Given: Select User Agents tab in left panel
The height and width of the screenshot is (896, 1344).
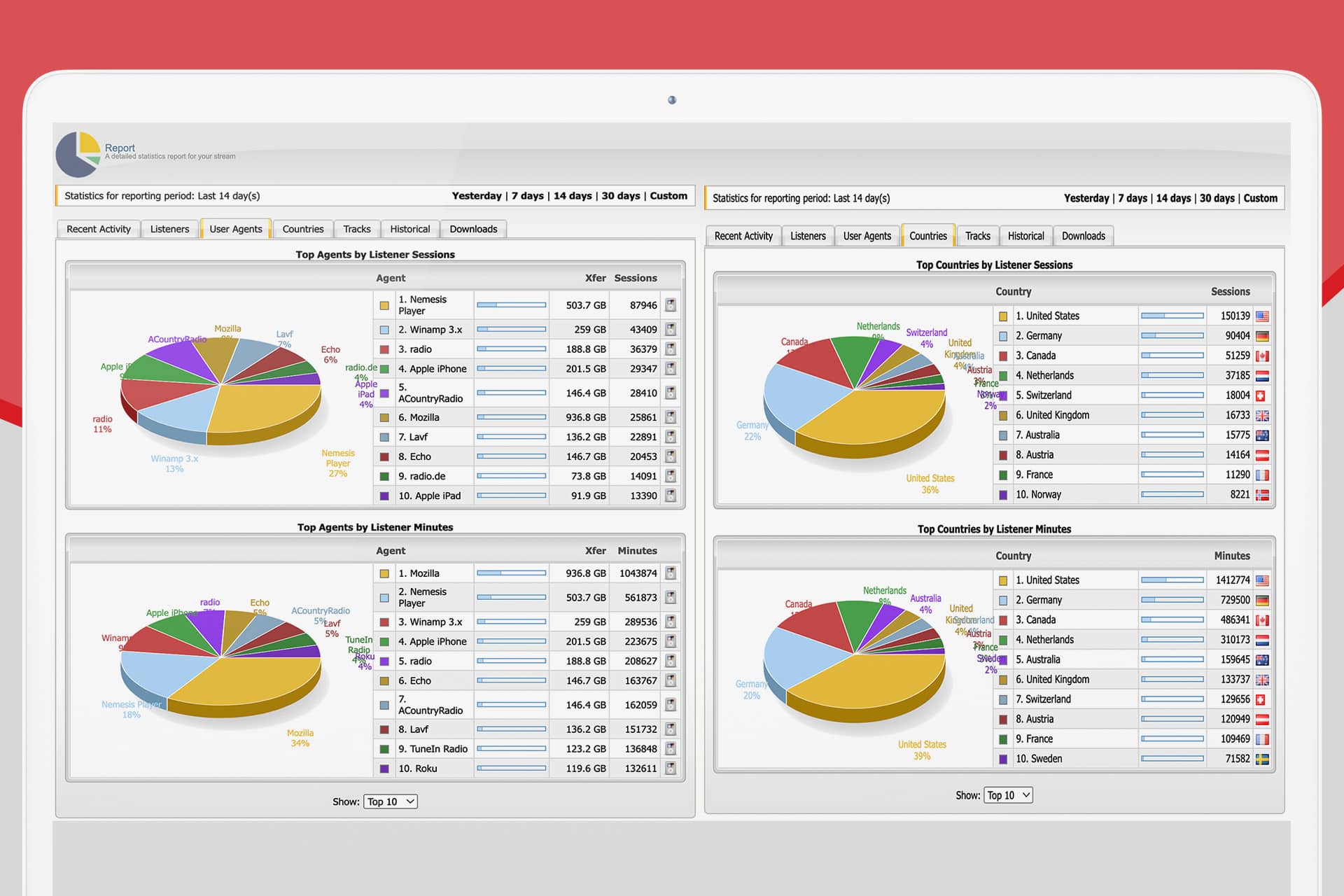Looking at the screenshot, I should pyautogui.click(x=236, y=229).
